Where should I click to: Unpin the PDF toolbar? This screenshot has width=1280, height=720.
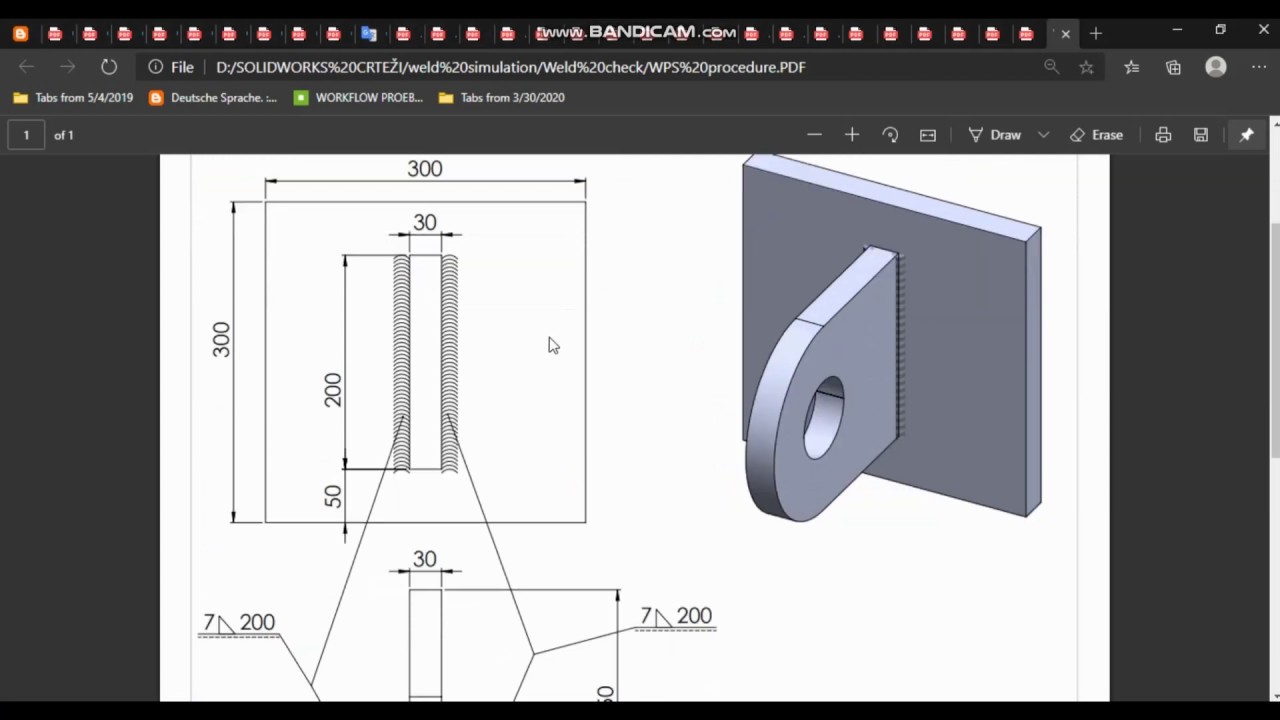click(x=1246, y=135)
